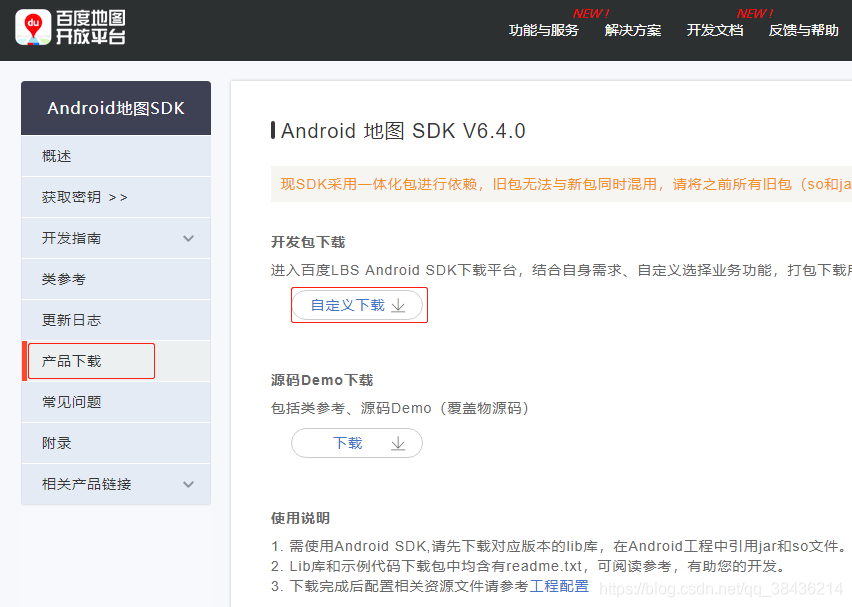Click the 自定义下载 button
The image size is (852, 607).
point(347,305)
